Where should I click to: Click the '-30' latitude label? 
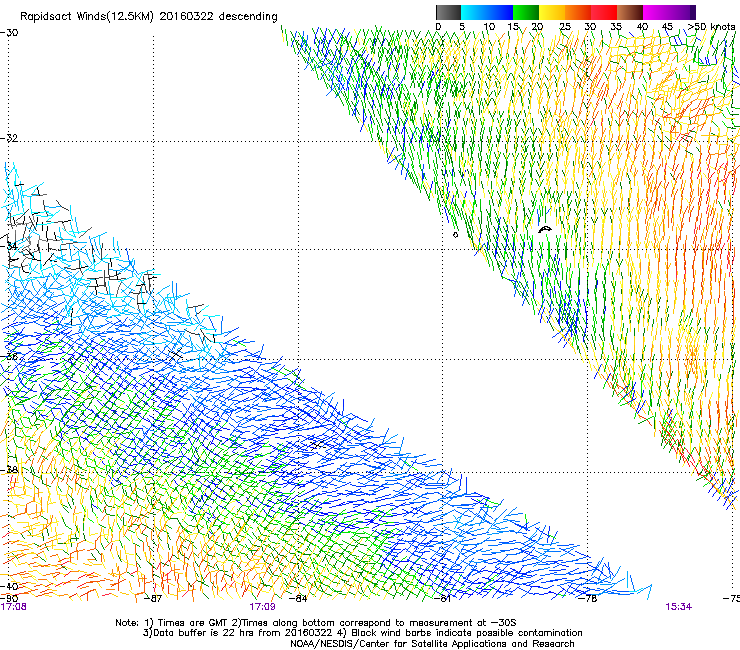click(x=9, y=33)
